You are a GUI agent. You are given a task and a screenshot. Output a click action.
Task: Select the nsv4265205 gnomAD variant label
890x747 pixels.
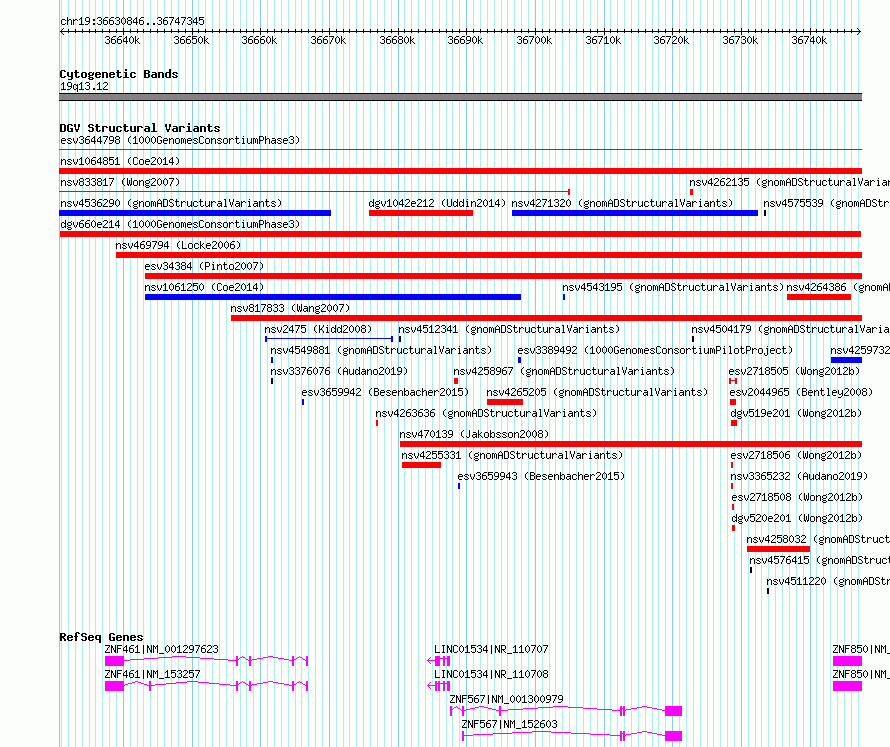pos(597,392)
